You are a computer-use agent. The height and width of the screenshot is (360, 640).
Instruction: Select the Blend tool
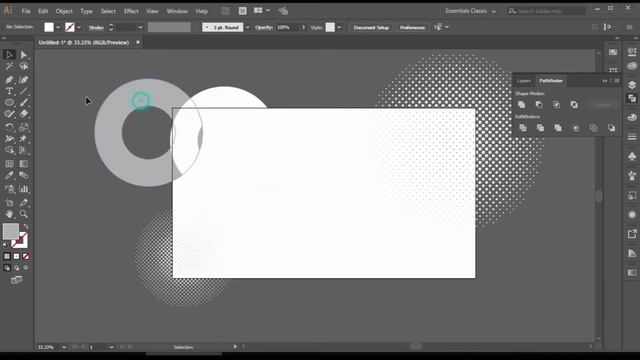(x=24, y=176)
